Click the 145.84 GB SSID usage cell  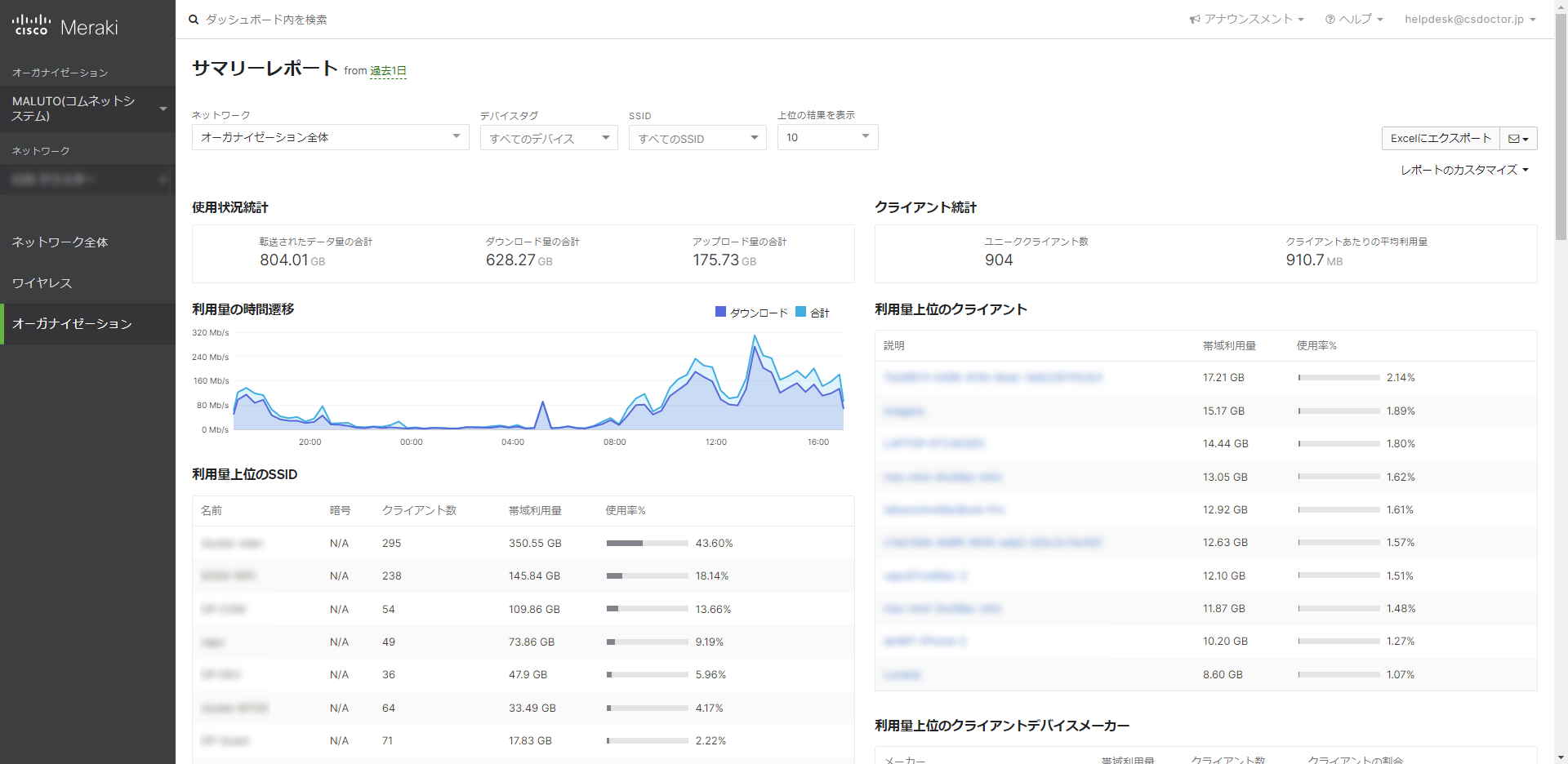534,576
